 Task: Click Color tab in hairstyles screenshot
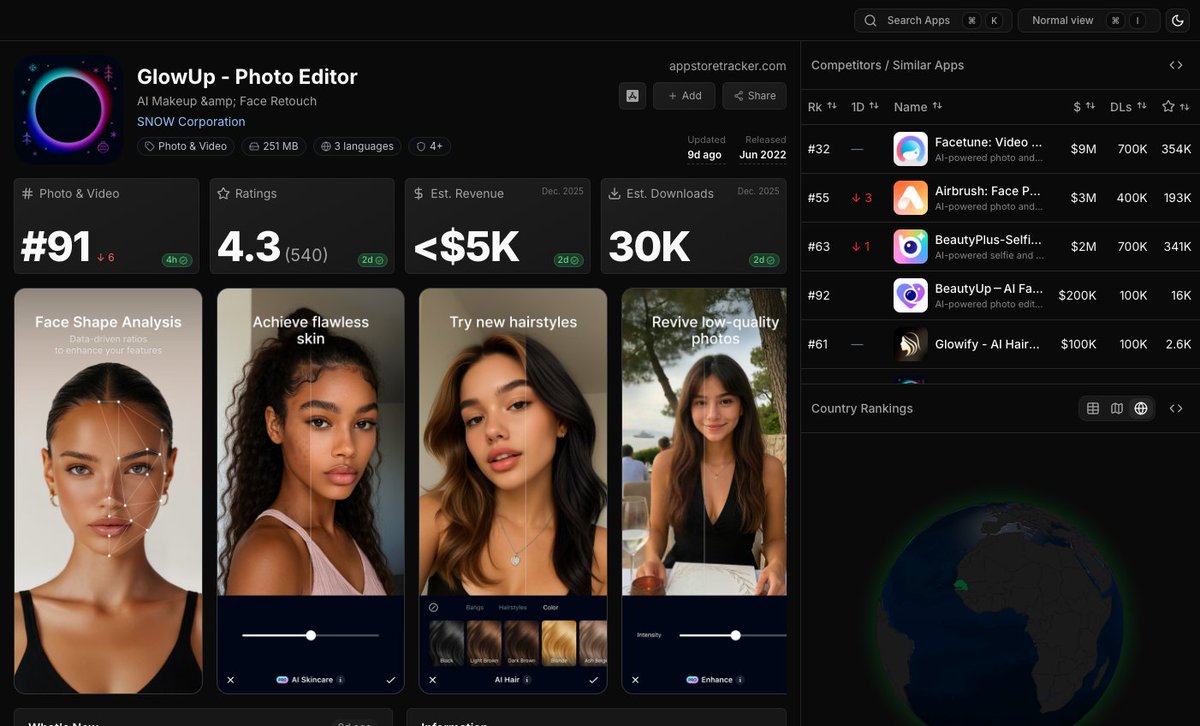point(551,607)
